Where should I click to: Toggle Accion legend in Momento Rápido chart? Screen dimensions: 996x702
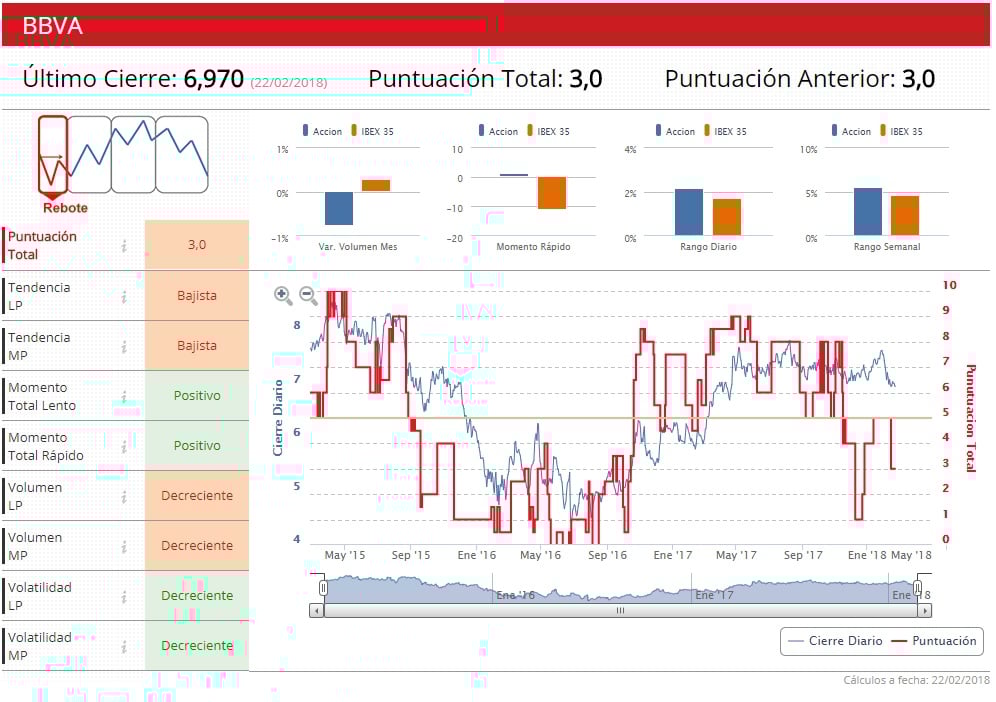coord(499,131)
